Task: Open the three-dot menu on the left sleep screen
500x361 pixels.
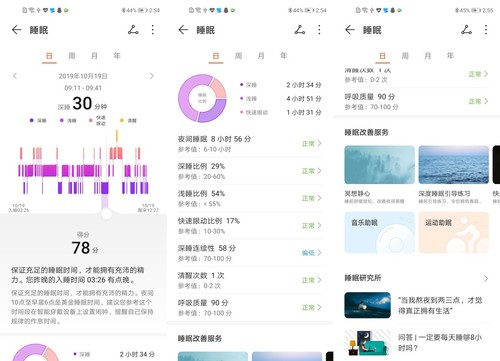Action: click(x=153, y=30)
